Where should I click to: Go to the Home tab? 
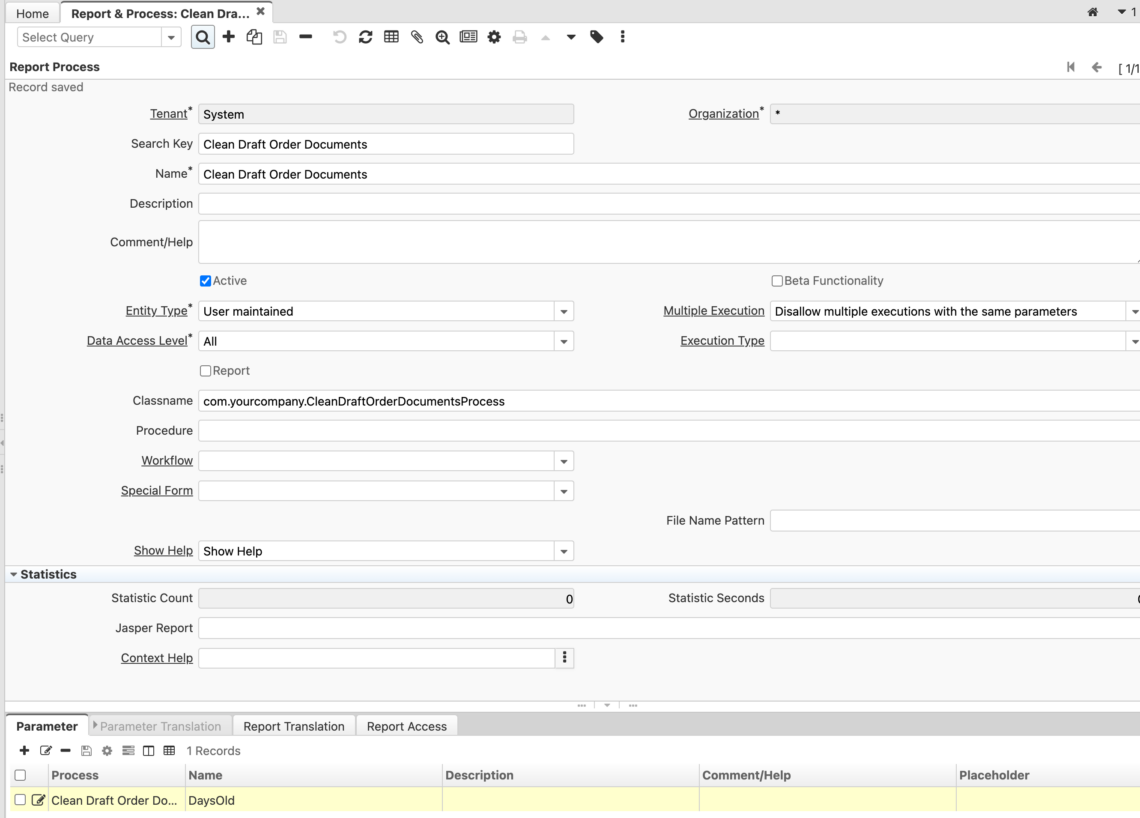click(31, 13)
